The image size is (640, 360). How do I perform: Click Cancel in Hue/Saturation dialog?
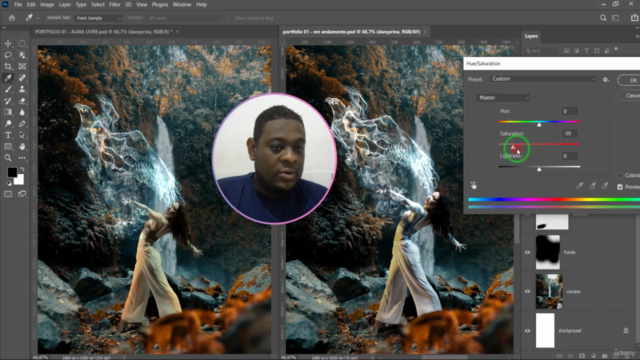coord(629,96)
